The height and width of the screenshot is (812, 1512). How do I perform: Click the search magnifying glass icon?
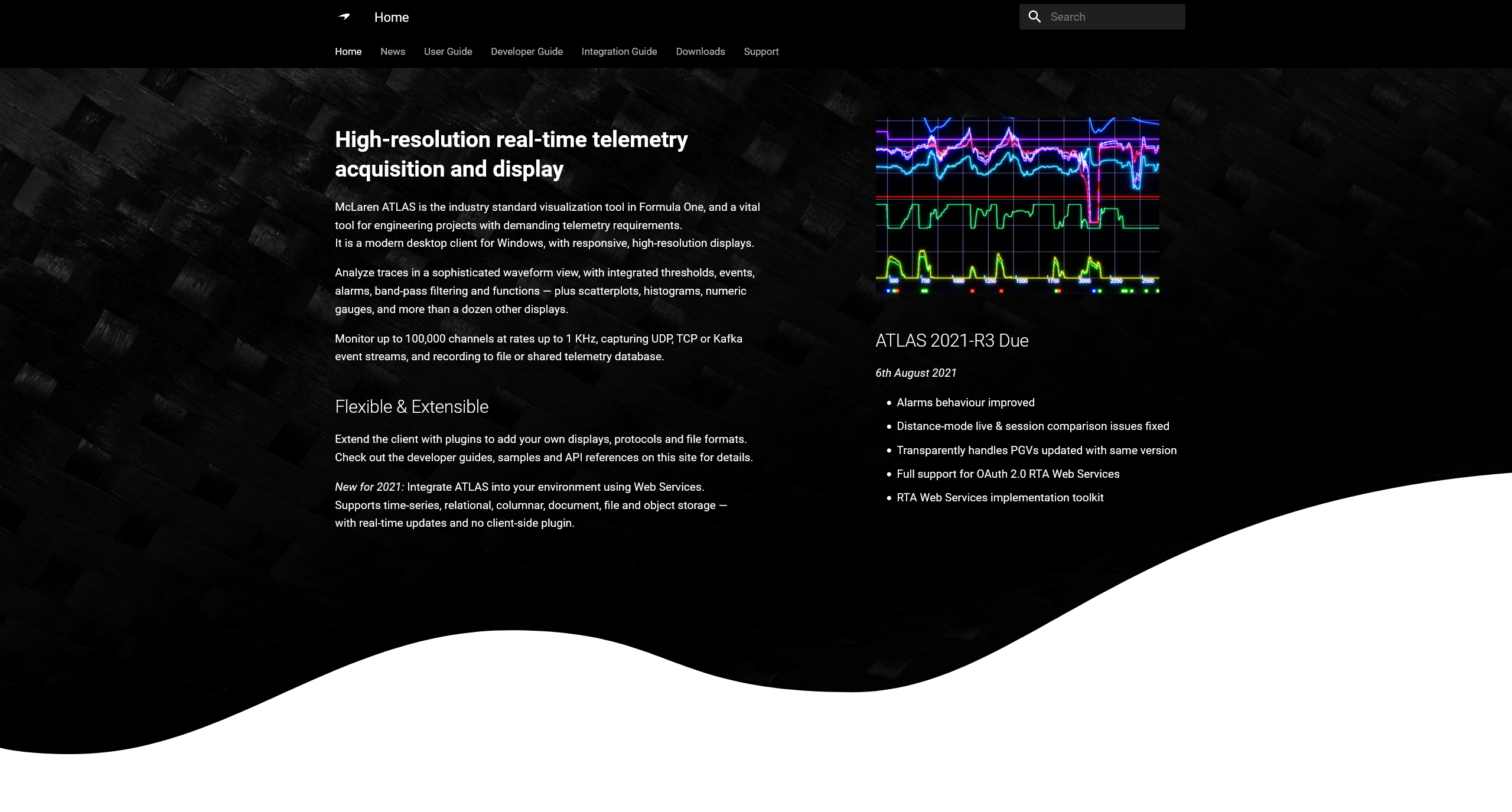click(1035, 17)
